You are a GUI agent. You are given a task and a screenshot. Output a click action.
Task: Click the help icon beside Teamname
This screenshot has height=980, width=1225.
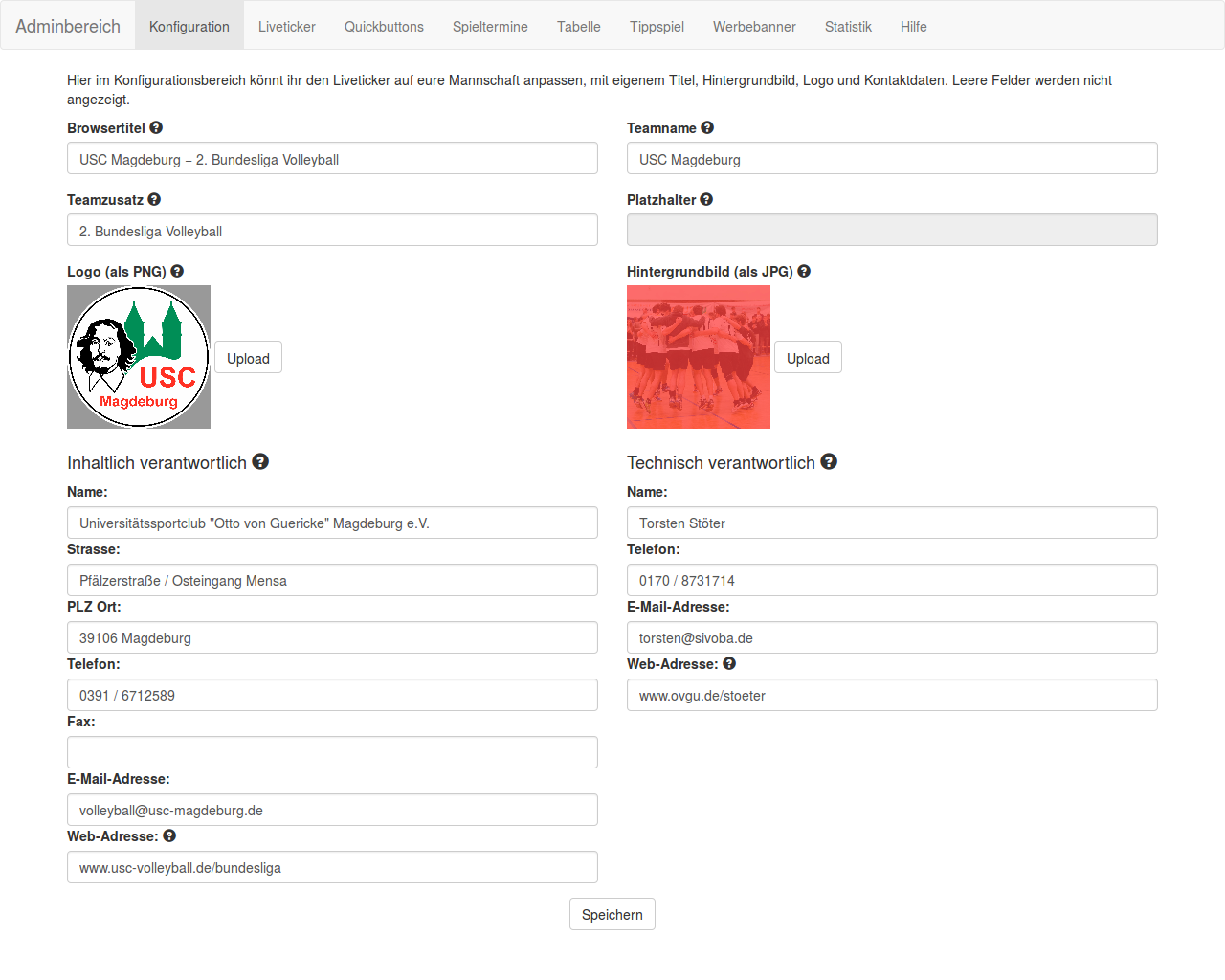707,127
